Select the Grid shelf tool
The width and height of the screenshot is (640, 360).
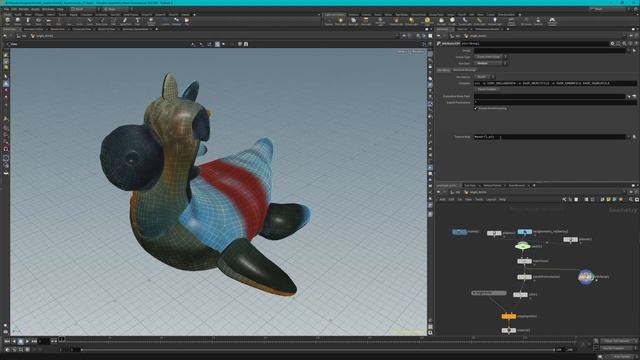click(x=49, y=21)
